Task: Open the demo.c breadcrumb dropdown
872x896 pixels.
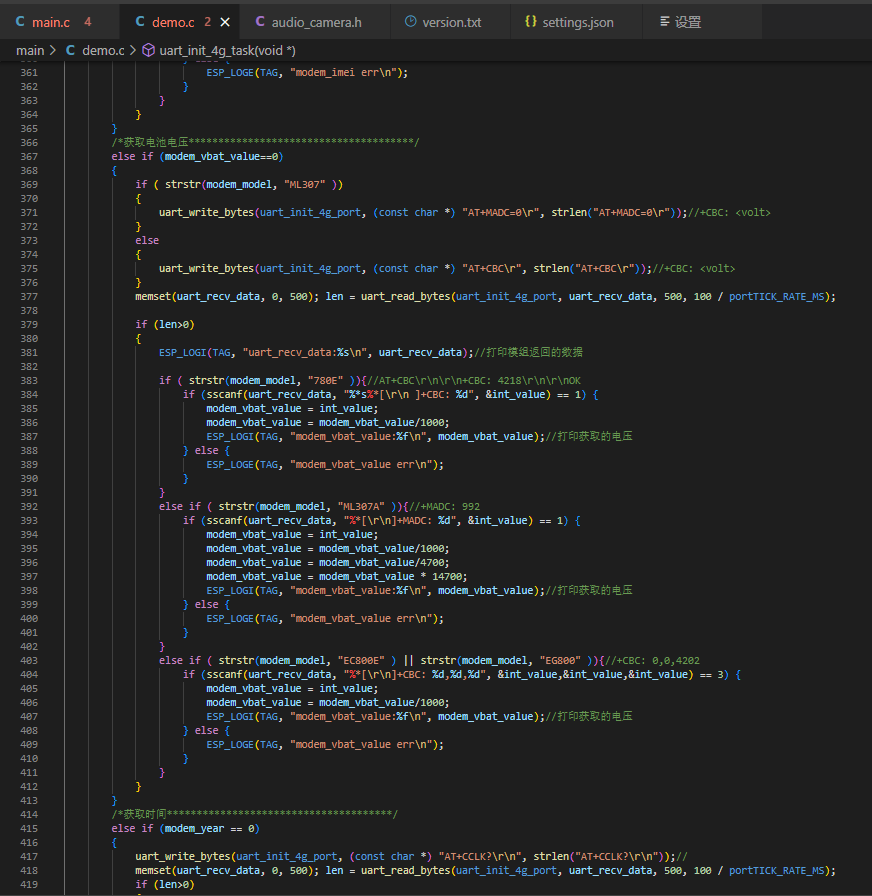Action: [x=103, y=51]
